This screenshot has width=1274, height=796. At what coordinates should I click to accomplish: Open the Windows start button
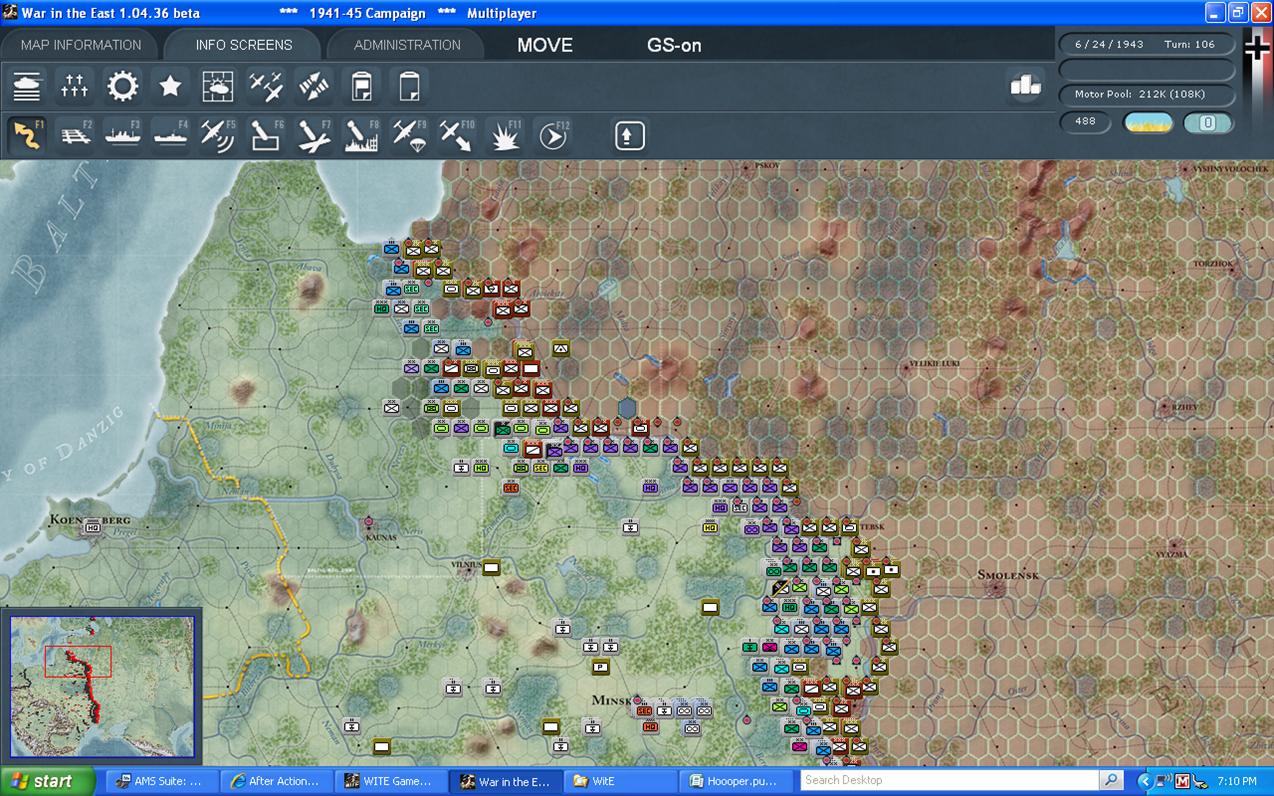tap(48, 781)
